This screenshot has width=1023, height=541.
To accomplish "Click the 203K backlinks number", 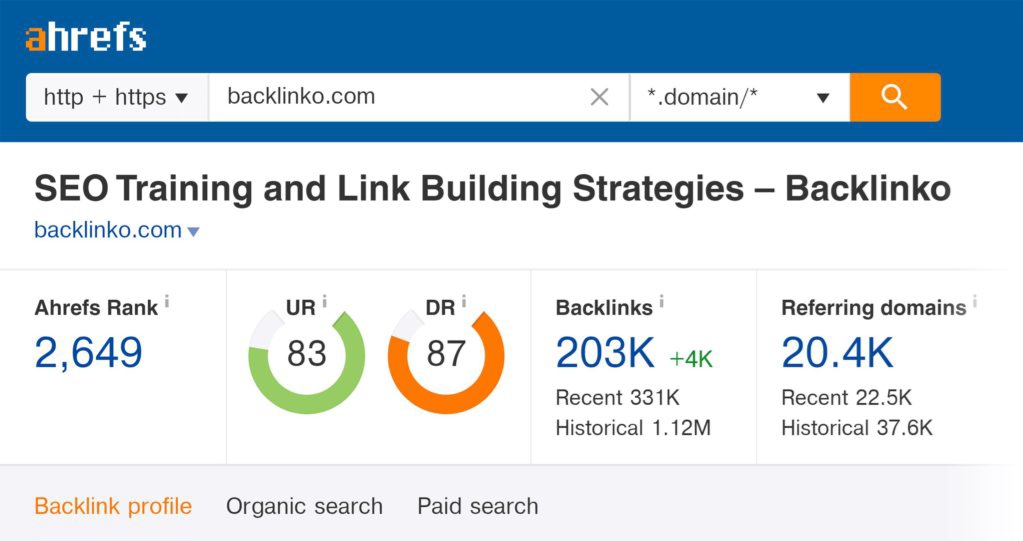I will pos(605,353).
